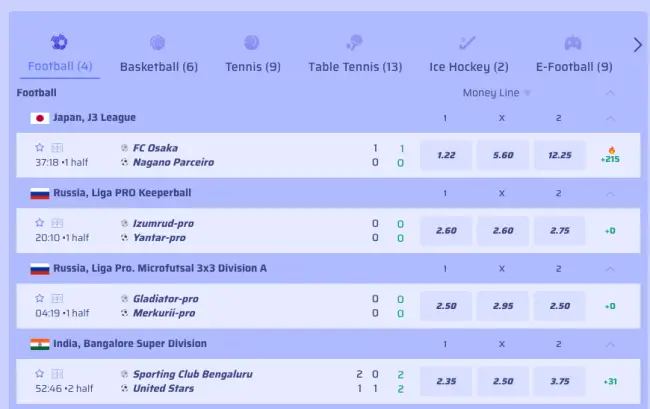Bet on FC Osaka win at 1.22
This screenshot has height=409, width=650.
click(446, 155)
